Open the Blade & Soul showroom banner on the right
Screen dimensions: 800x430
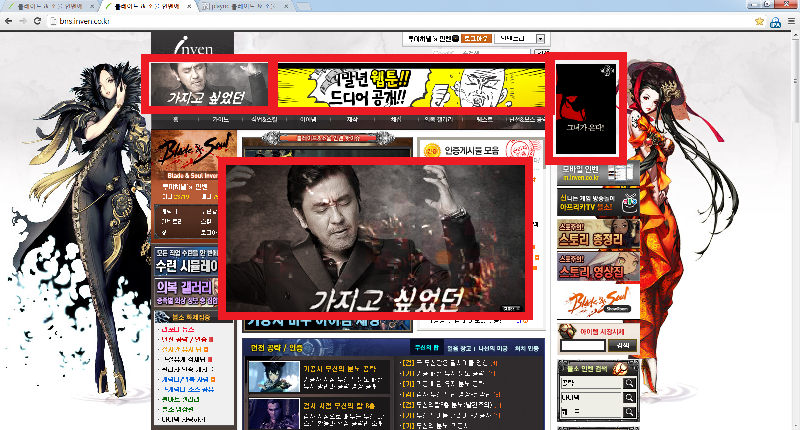pyautogui.click(x=598, y=302)
